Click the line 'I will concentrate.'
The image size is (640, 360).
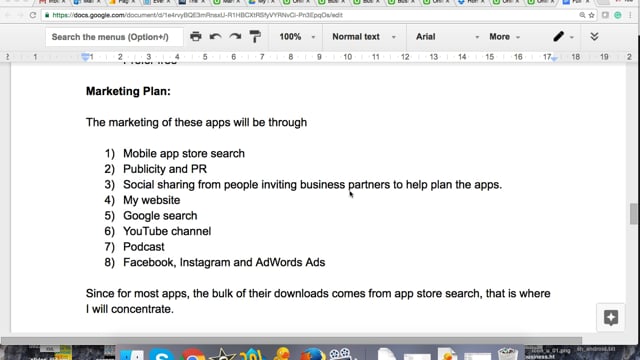[130, 309]
